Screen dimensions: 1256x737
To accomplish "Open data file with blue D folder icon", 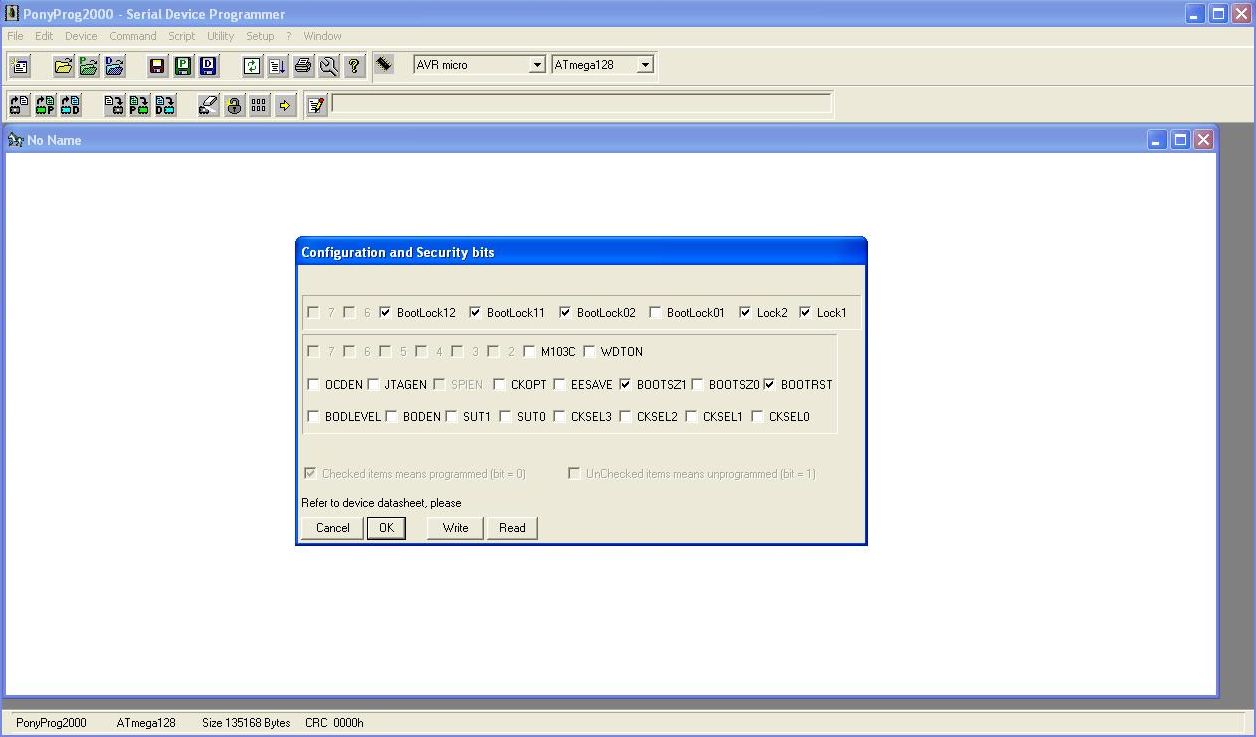I will click(115, 66).
